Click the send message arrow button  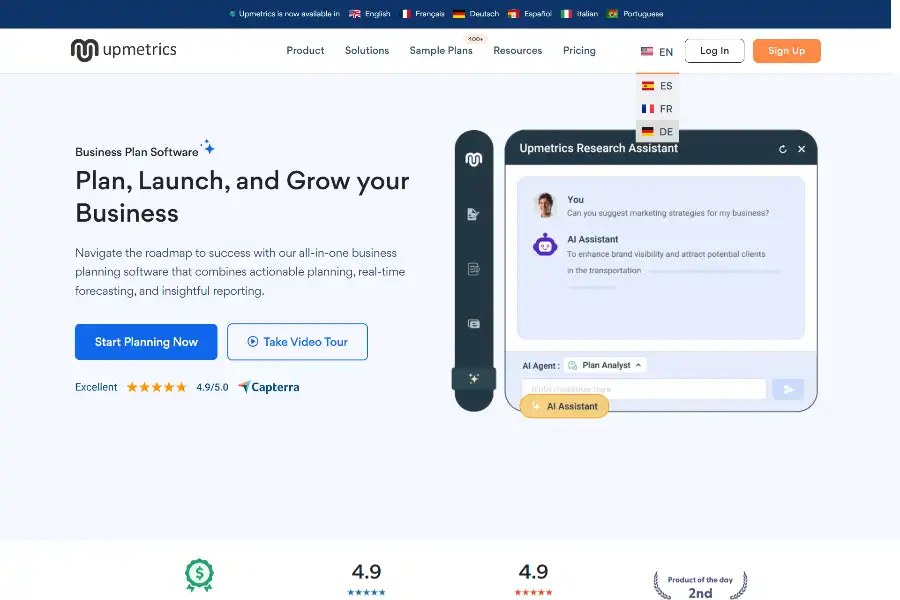[x=788, y=389]
